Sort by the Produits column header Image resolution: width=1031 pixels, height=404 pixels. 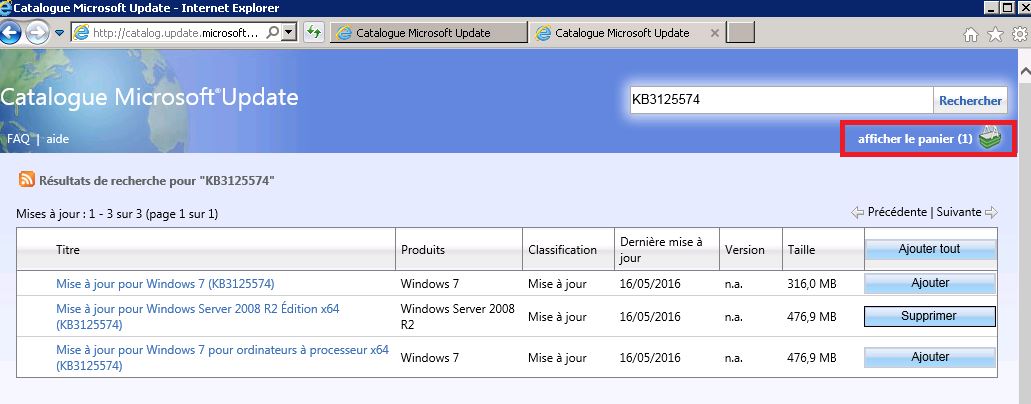(423, 250)
